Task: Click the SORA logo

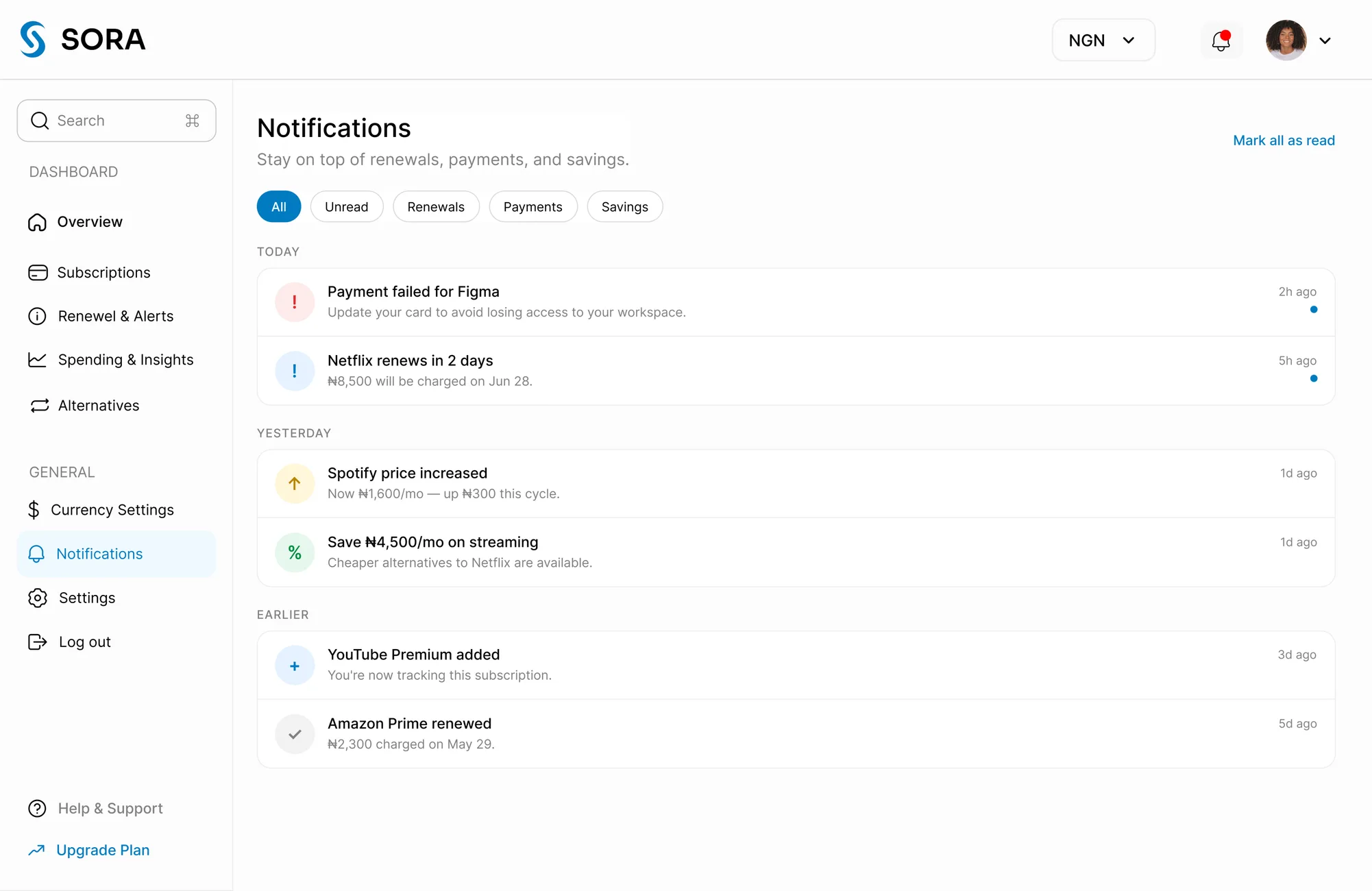Action: tap(83, 39)
